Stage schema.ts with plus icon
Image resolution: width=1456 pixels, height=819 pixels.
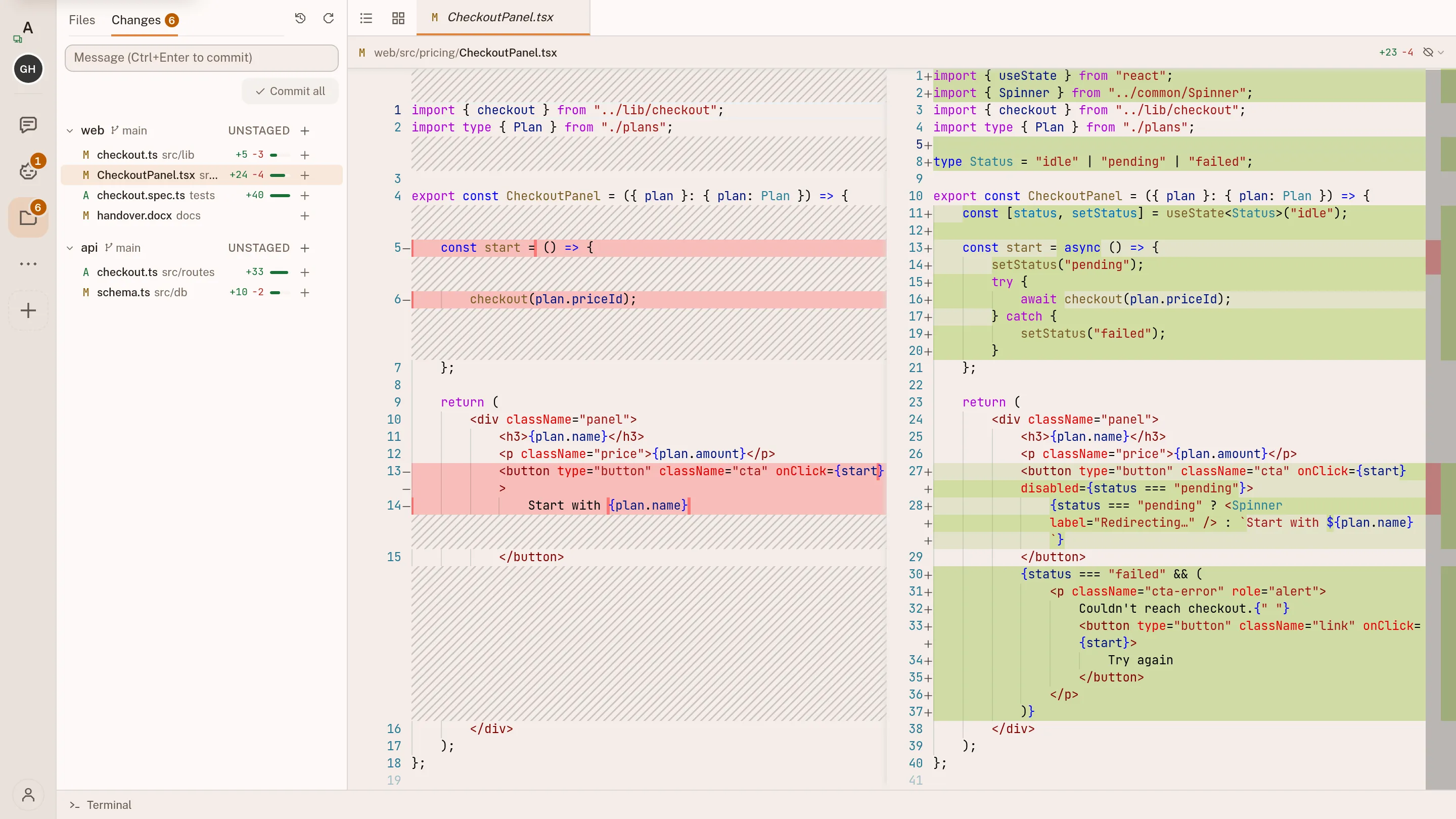click(305, 293)
